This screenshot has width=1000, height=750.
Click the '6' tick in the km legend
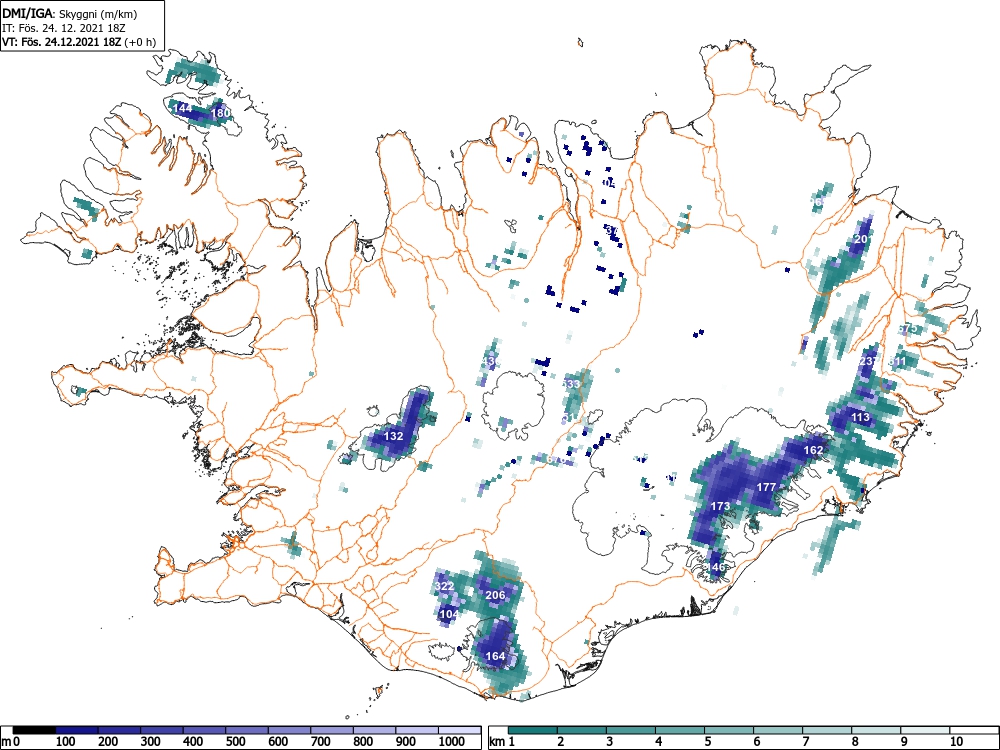click(757, 742)
